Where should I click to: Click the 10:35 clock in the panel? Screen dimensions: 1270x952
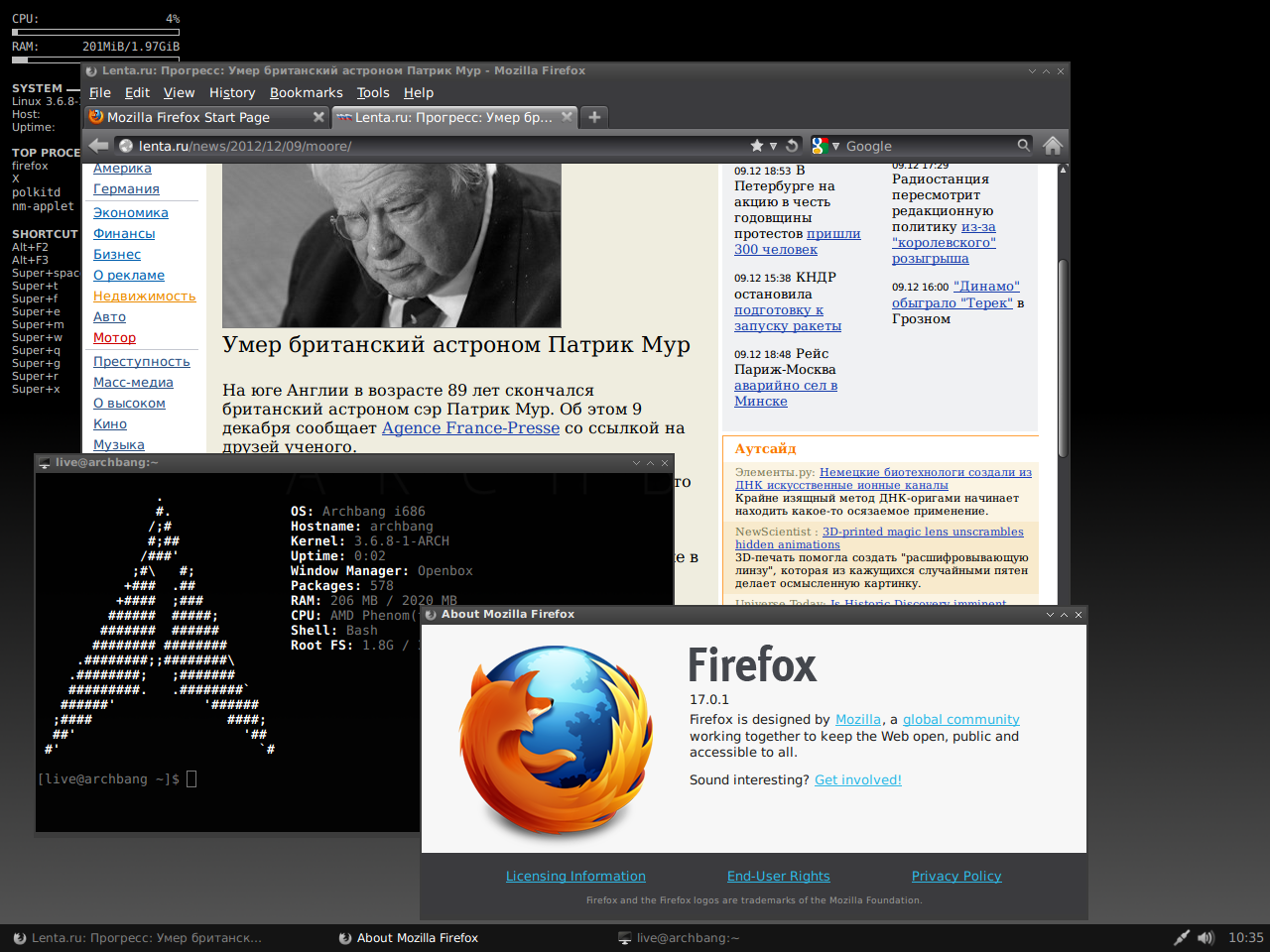pos(1245,937)
